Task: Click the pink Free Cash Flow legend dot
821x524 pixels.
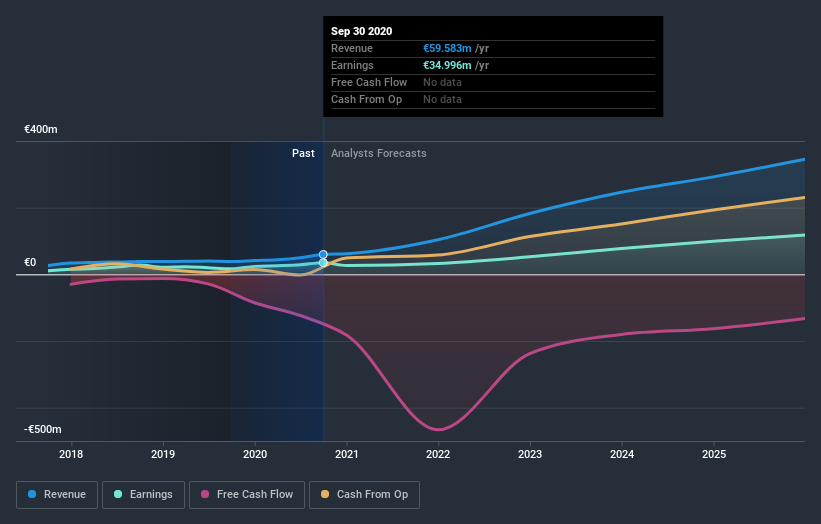Action: (x=205, y=494)
